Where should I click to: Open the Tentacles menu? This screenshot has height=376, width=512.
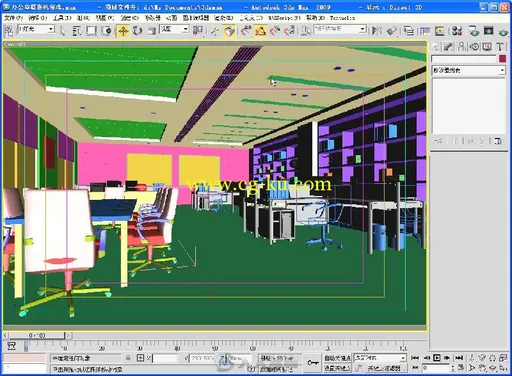pyautogui.click(x=342, y=18)
